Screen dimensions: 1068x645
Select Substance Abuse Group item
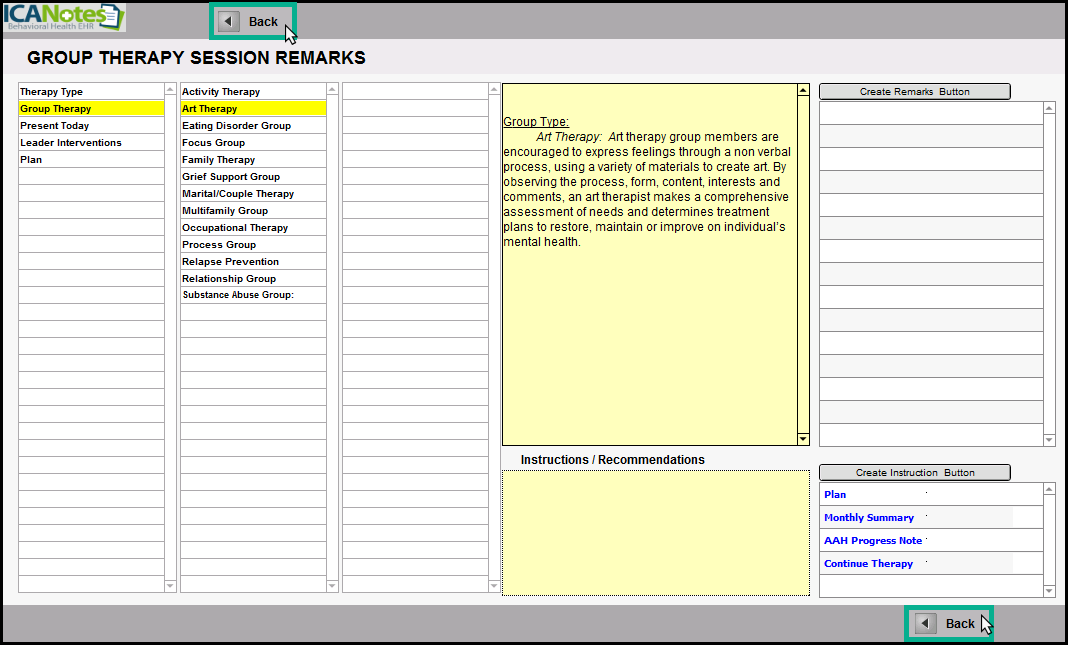[x=238, y=295]
